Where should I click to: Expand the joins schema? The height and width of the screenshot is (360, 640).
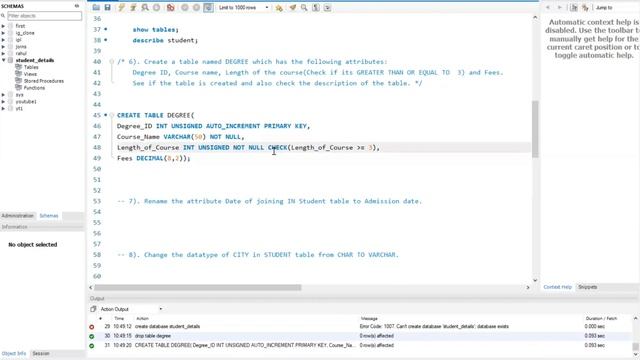click(x=3, y=47)
